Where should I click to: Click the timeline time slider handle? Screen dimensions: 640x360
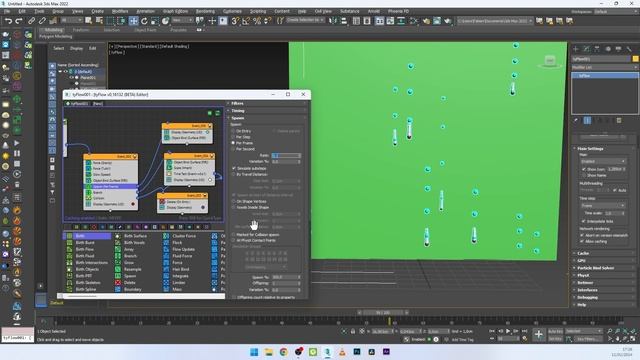pos(382,313)
